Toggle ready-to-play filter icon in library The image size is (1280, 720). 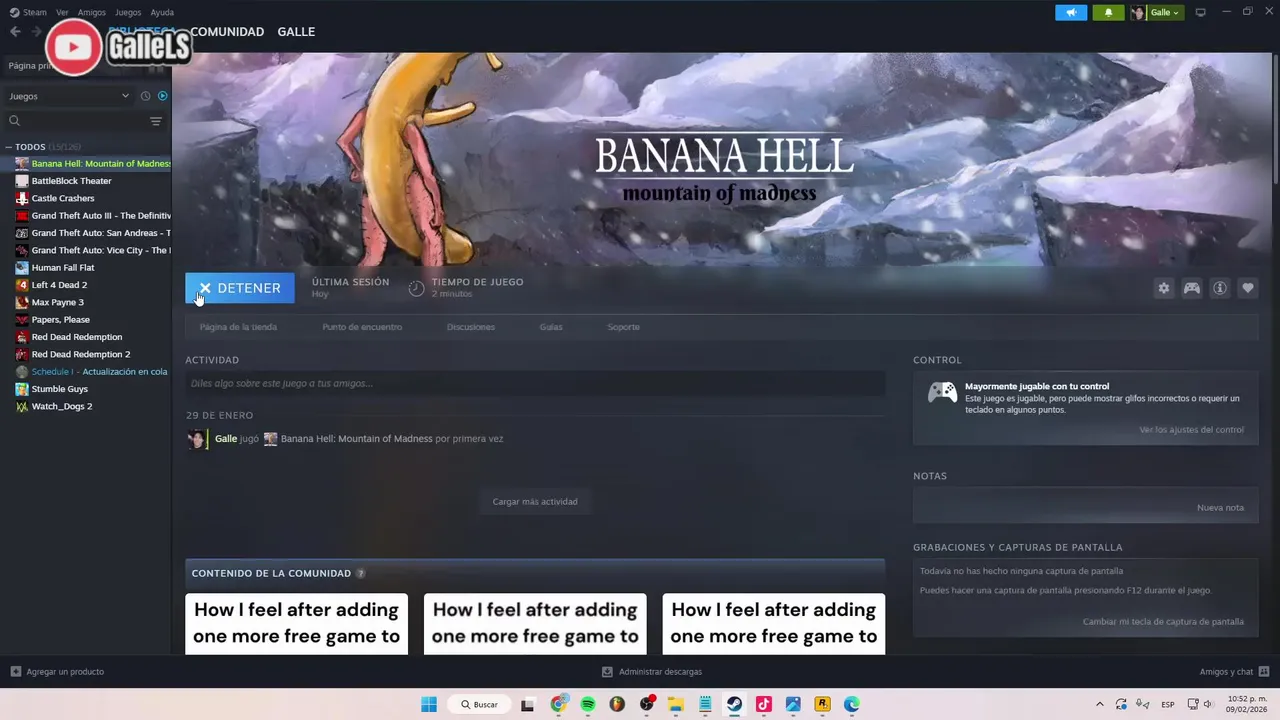click(163, 96)
